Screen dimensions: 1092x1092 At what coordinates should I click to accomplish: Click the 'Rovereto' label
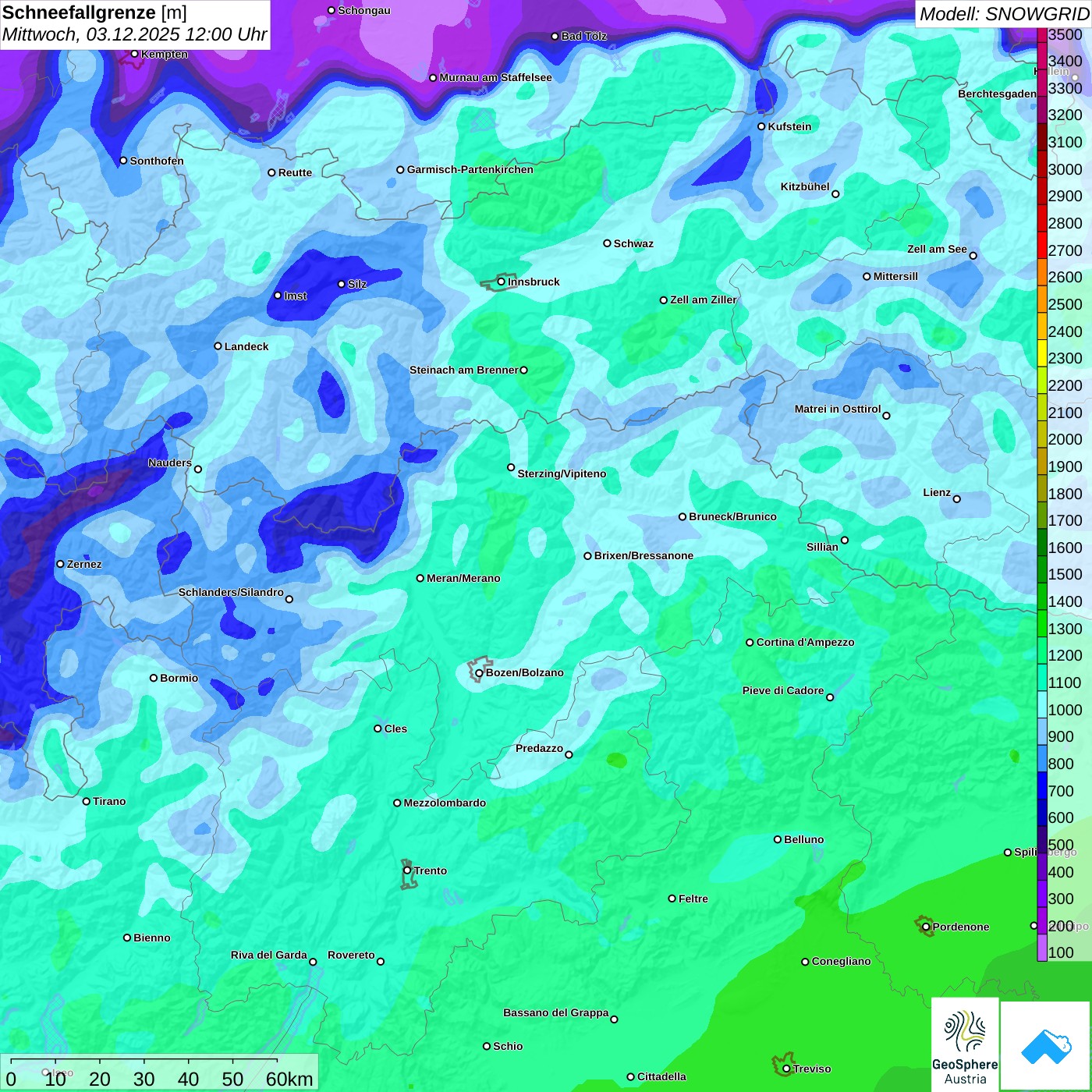tap(351, 955)
